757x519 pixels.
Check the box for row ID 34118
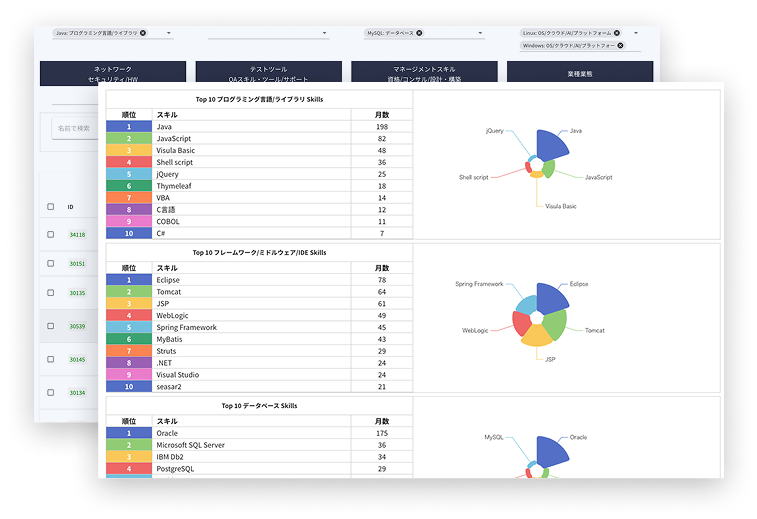(51, 235)
